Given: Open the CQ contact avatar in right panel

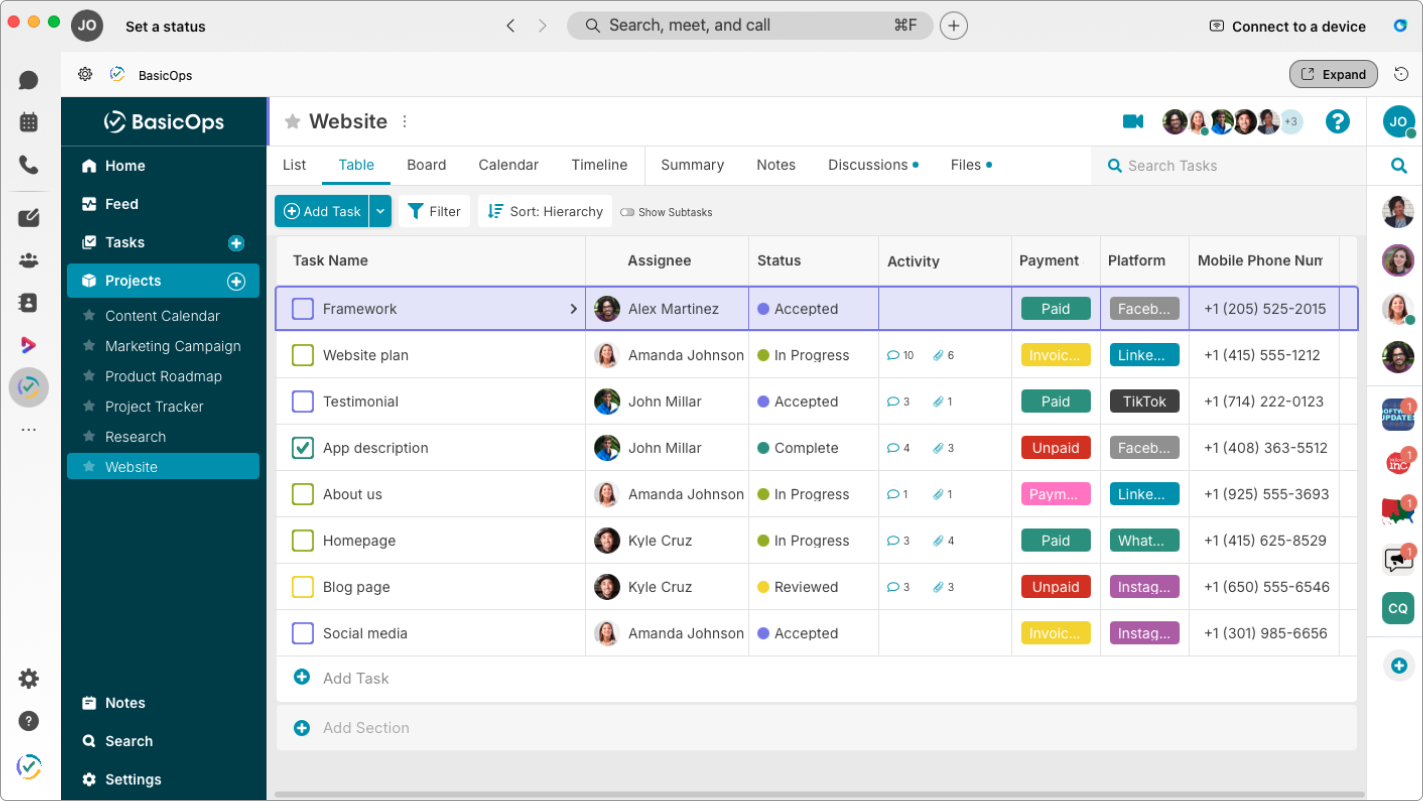Looking at the screenshot, I should click(x=1398, y=608).
